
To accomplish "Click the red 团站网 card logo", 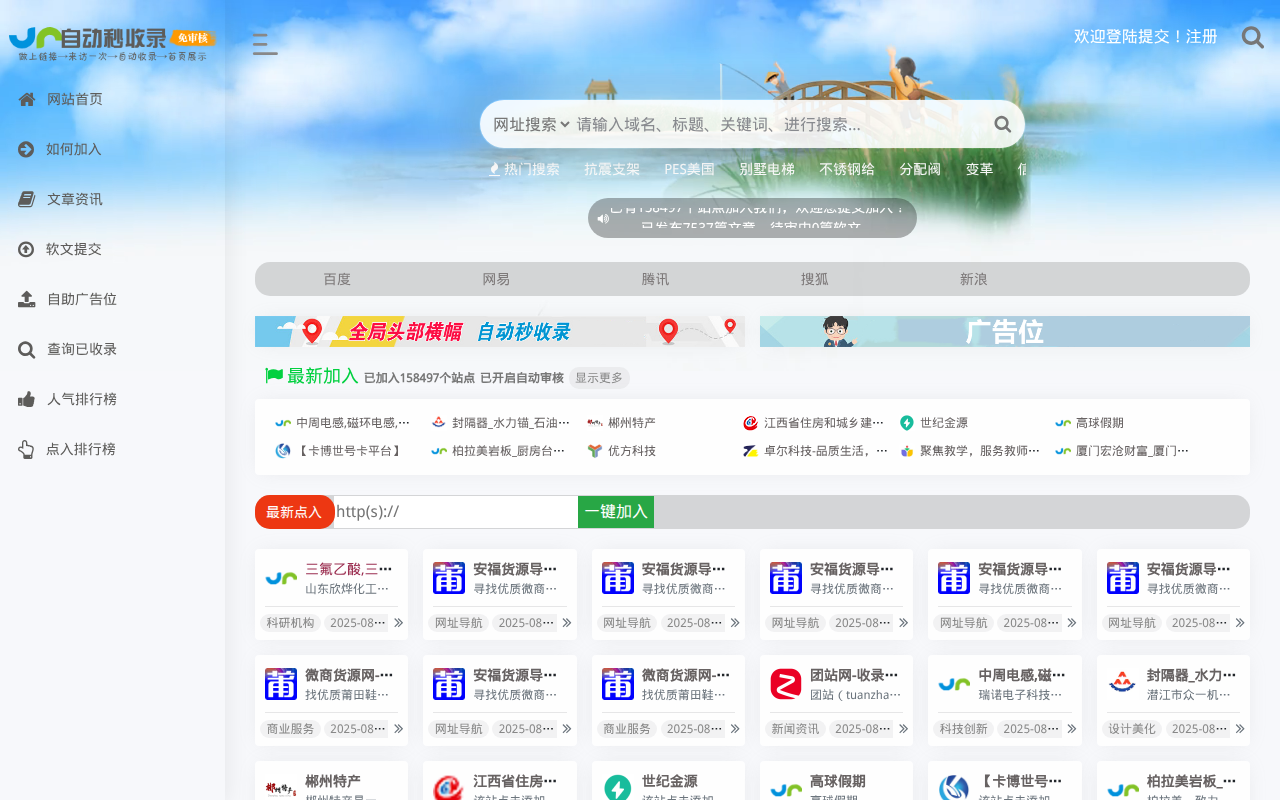I will pyautogui.click(x=786, y=684).
